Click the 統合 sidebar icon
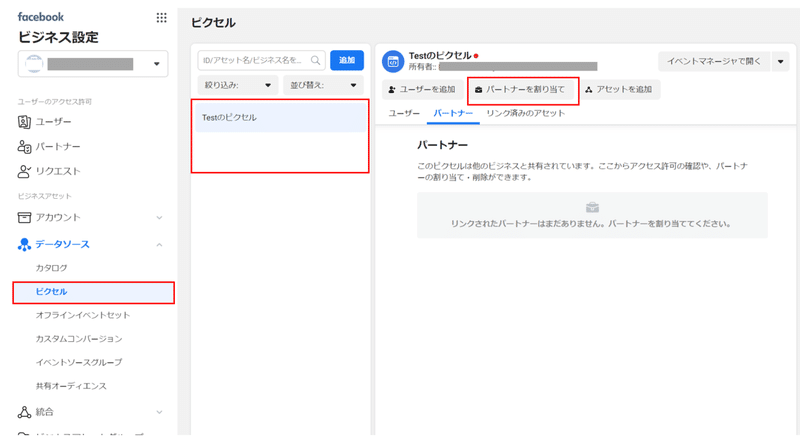Screen dimensions: 800x440 (24, 412)
